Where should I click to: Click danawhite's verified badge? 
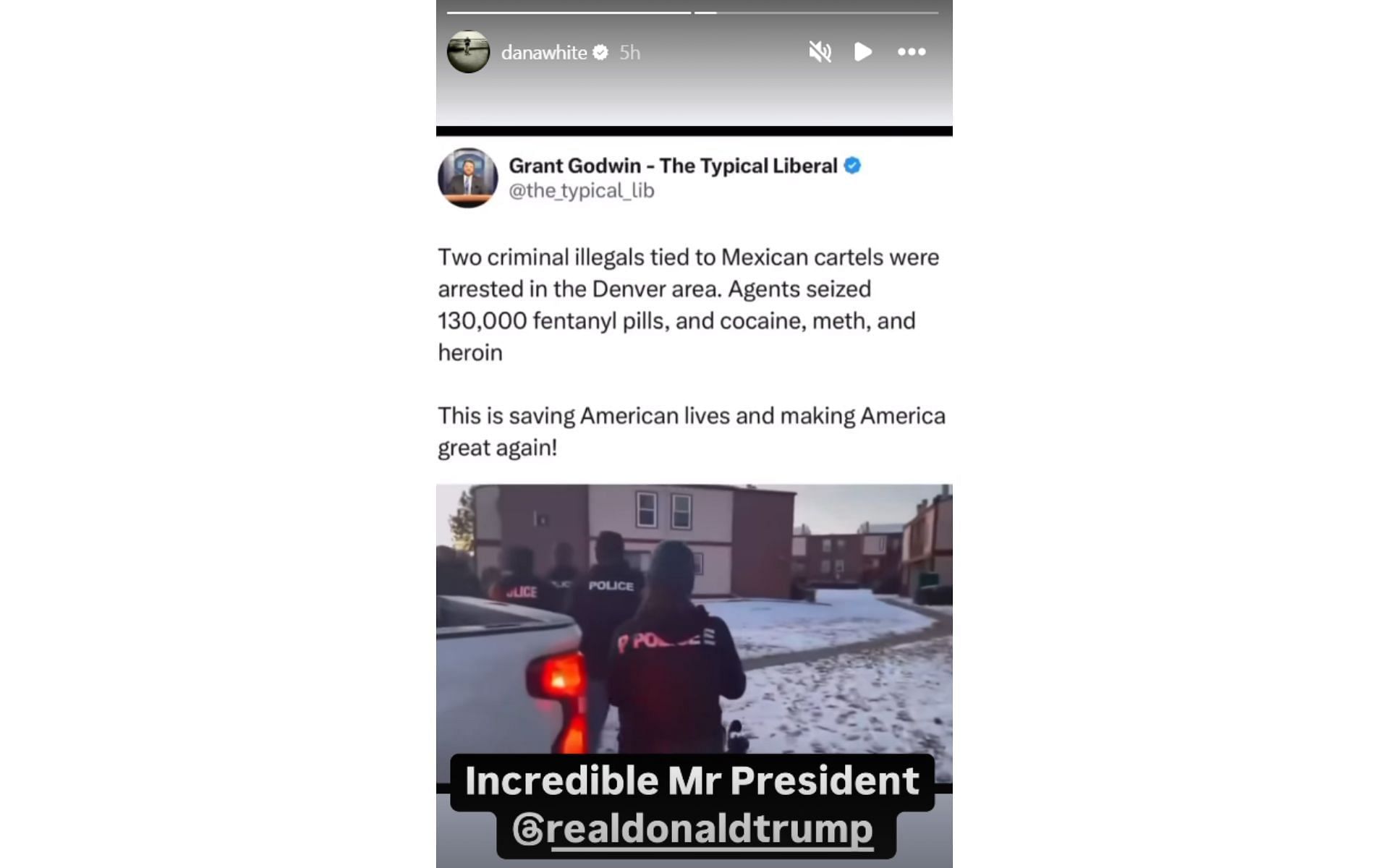click(x=600, y=52)
